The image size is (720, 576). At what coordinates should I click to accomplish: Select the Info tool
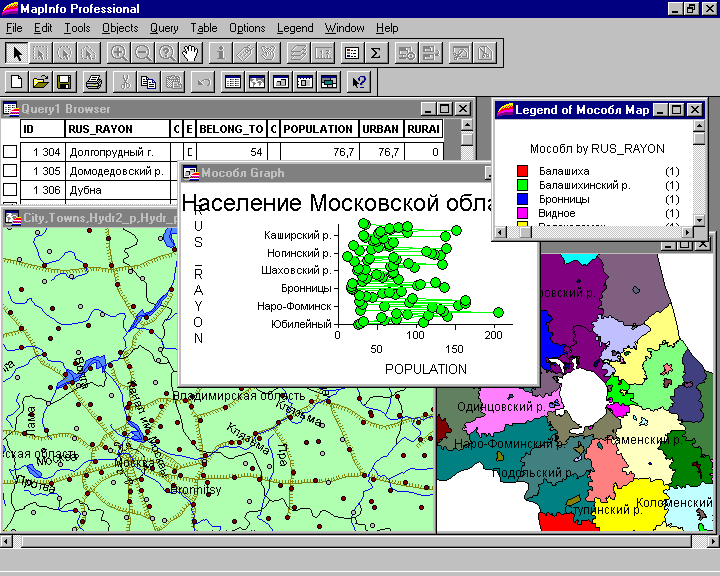[220, 53]
